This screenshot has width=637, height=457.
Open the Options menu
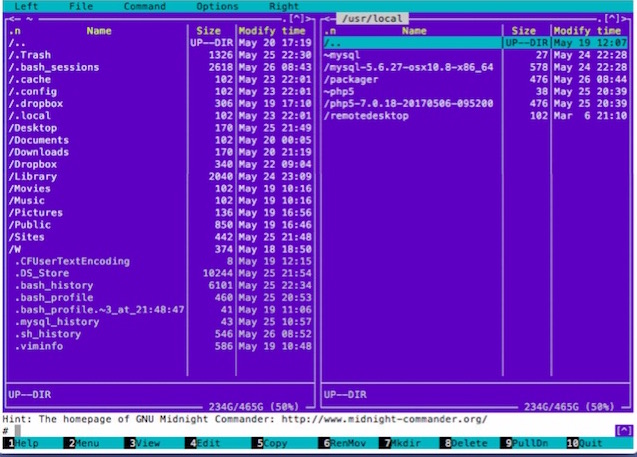(217, 6)
